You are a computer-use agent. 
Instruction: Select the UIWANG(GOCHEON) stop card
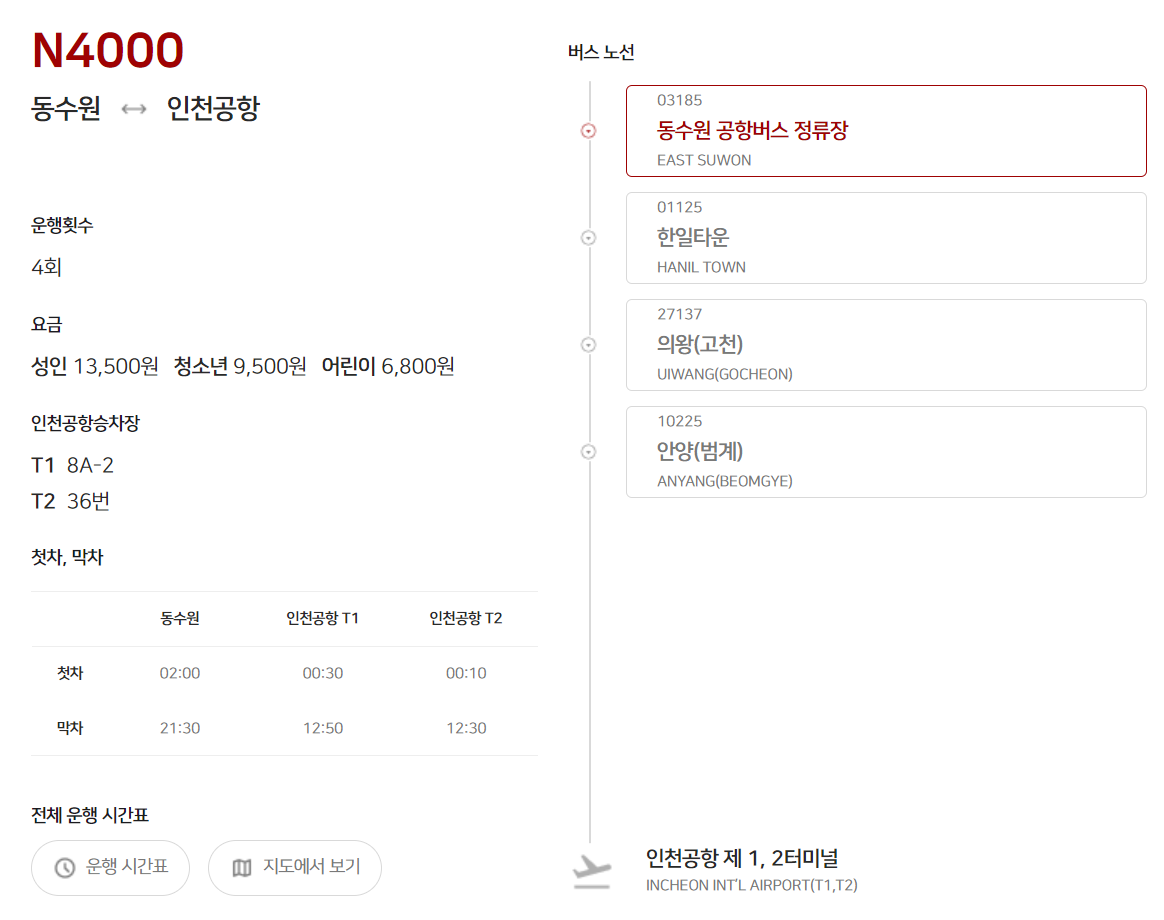(x=885, y=345)
